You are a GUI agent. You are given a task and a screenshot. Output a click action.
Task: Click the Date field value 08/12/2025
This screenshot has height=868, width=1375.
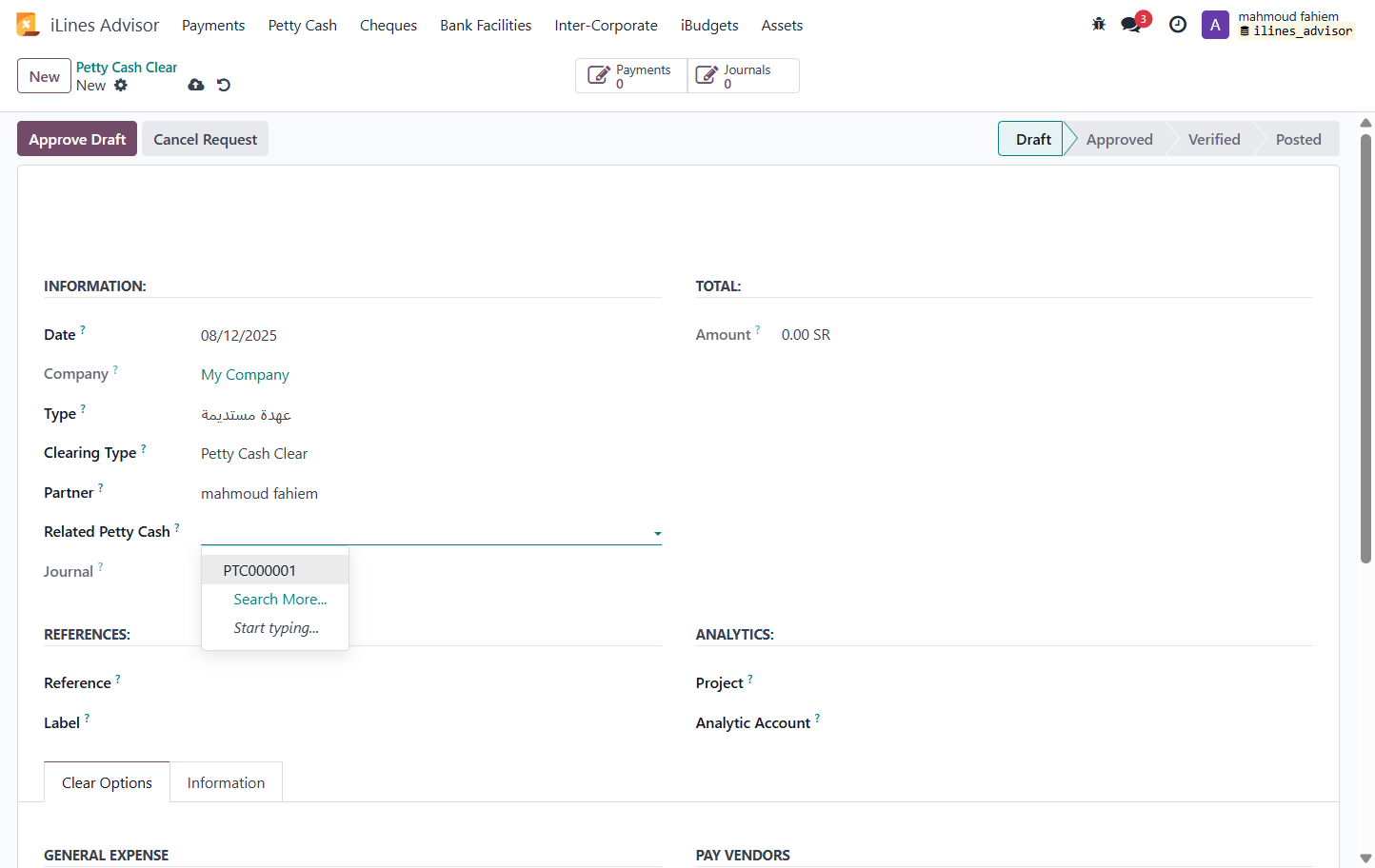pyautogui.click(x=239, y=336)
